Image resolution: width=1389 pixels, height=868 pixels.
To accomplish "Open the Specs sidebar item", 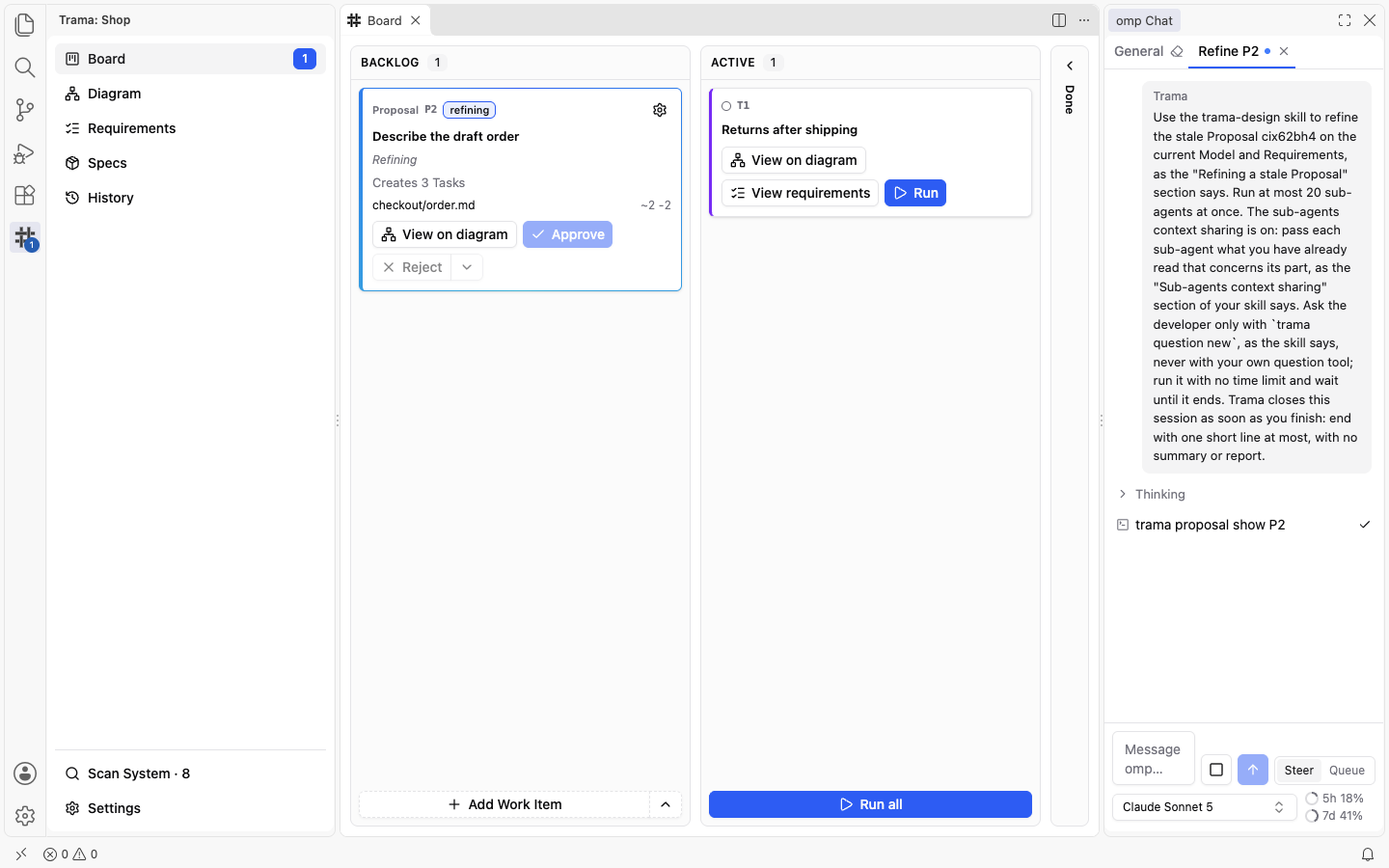I will tap(190, 163).
